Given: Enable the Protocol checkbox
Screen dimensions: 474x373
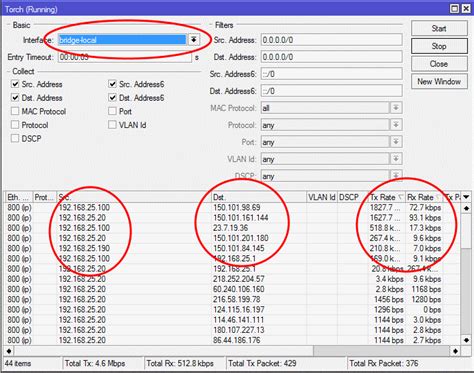Looking at the screenshot, I should pos(15,125).
